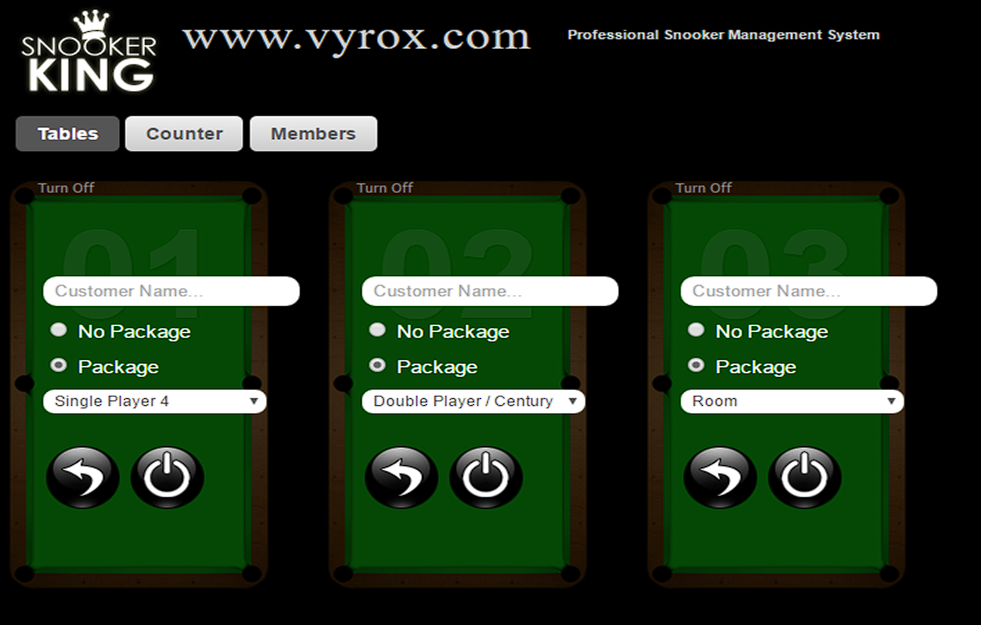
Task: Click the undo arrow icon on table 03
Action: 720,477
